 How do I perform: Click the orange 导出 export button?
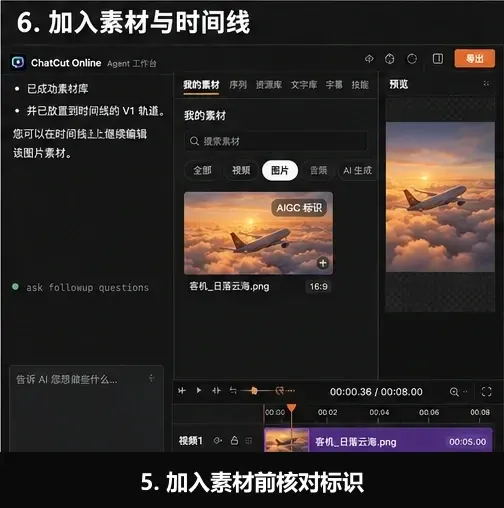click(x=475, y=59)
